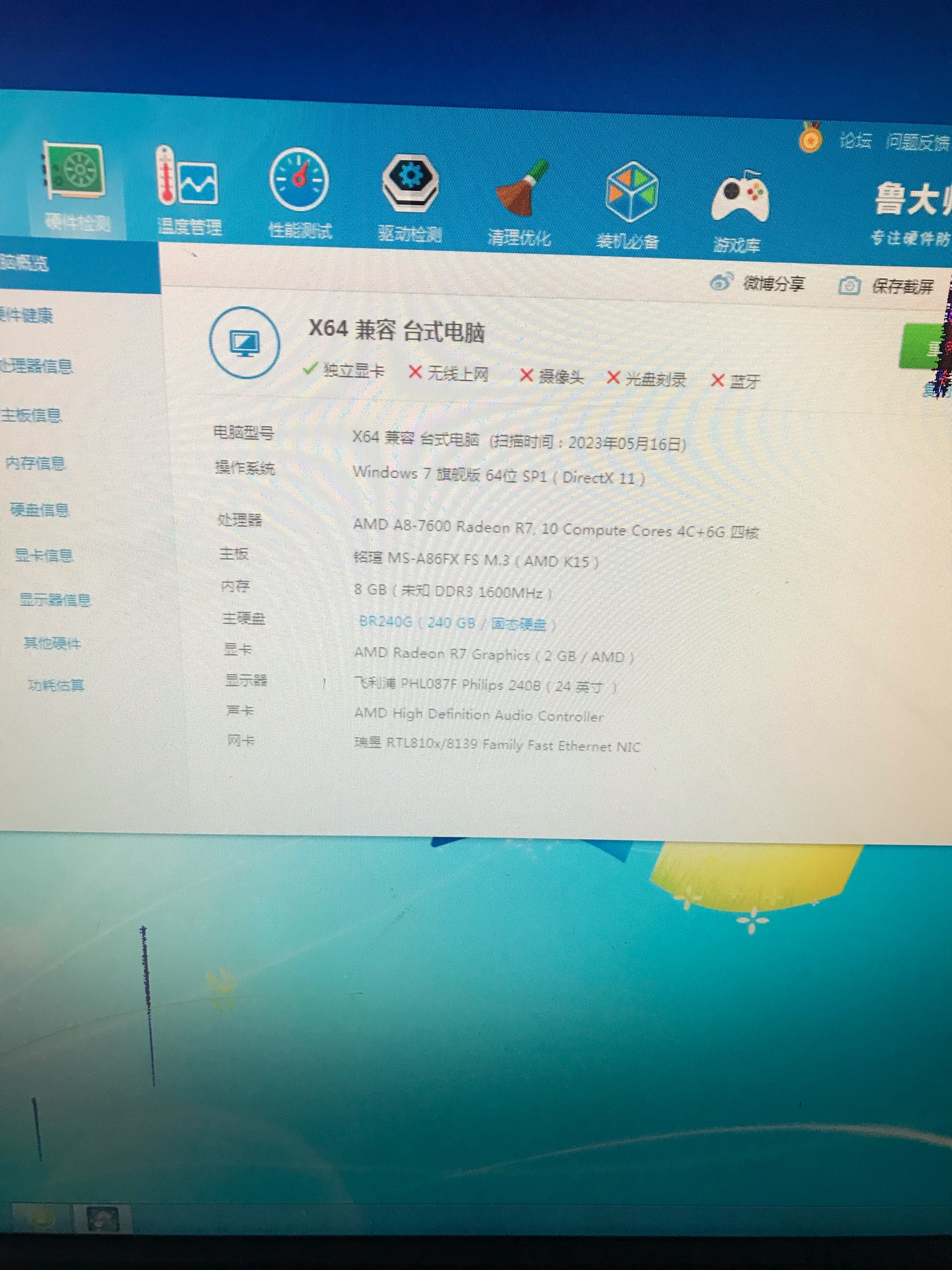Image resolution: width=952 pixels, height=1270 pixels.
Task: Click the 独立显卡 check mark status
Action: pyautogui.click(x=344, y=370)
